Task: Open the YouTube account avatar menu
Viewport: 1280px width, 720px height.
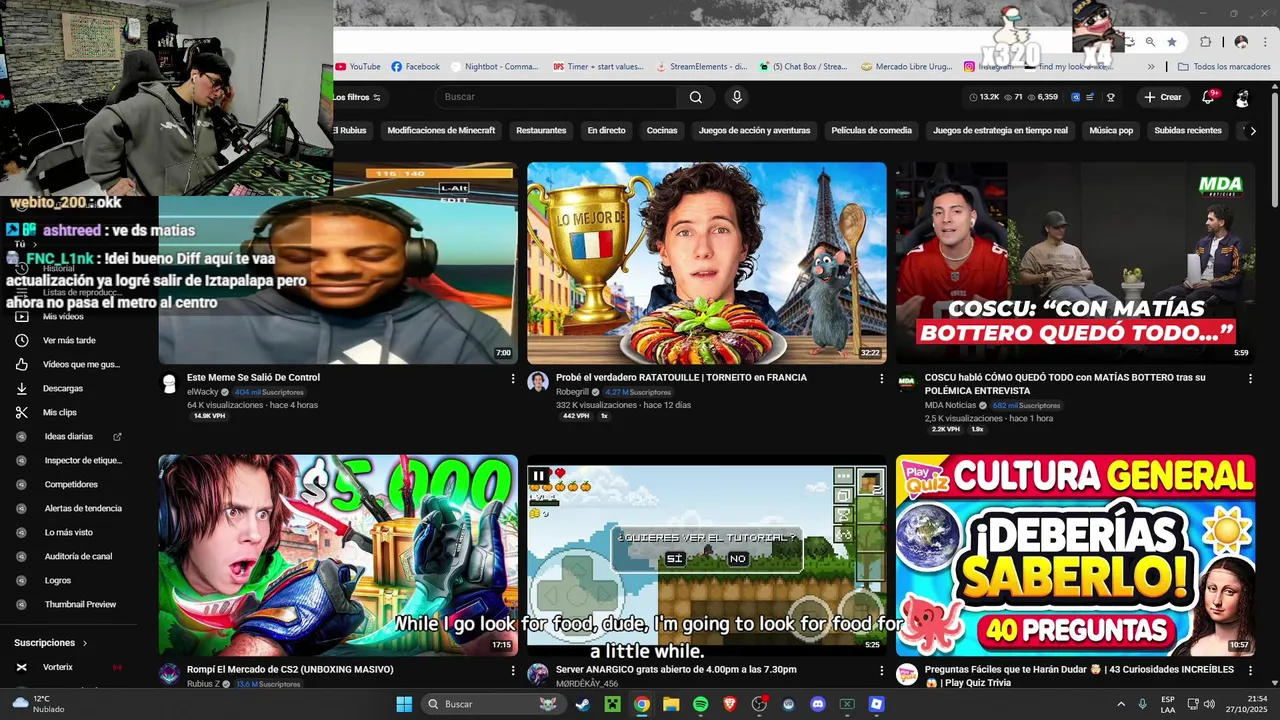Action: (1242, 97)
